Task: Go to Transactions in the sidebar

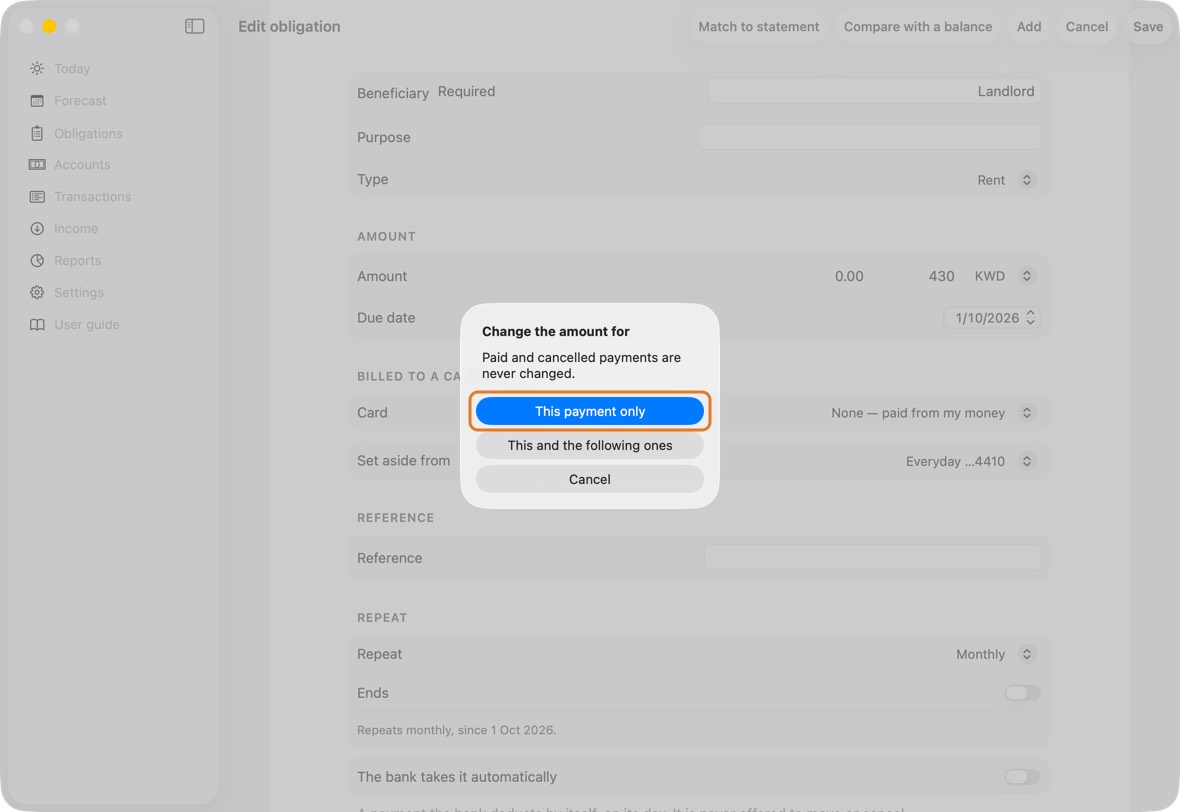Action: pyautogui.click(x=93, y=196)
